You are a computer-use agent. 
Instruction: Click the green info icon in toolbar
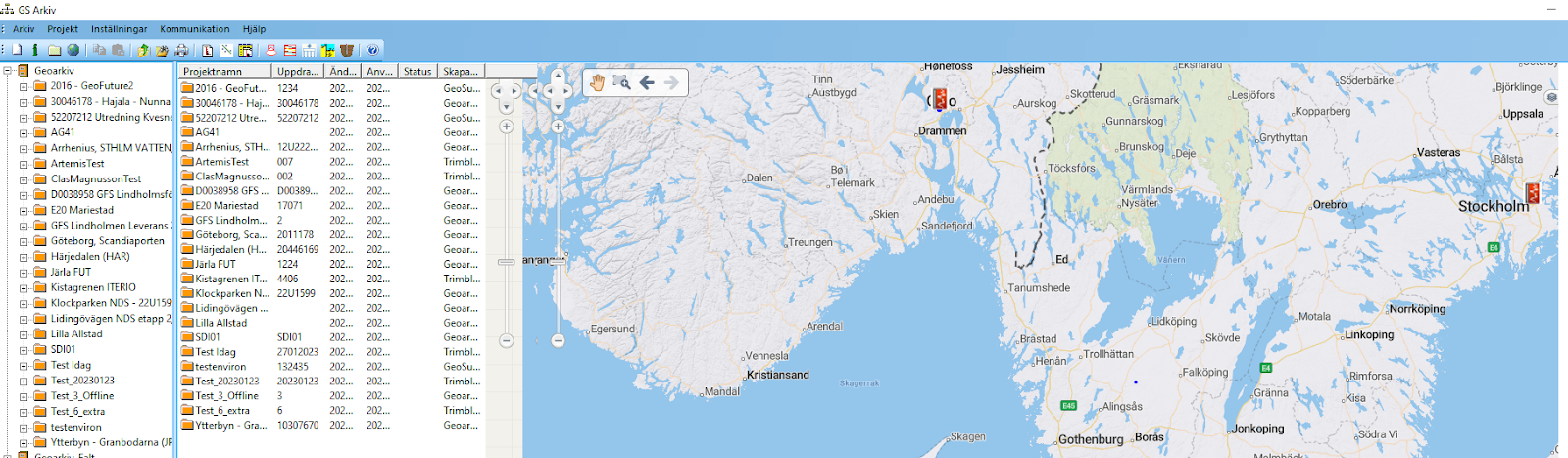(35, 50)
